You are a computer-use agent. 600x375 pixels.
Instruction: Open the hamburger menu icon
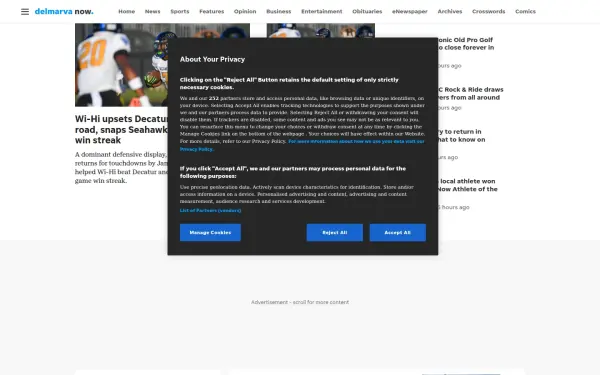[25, 11]
